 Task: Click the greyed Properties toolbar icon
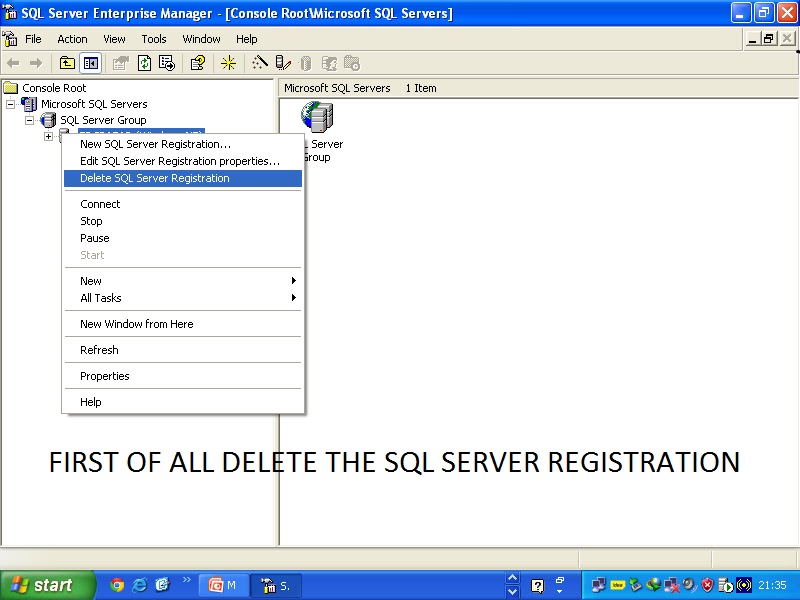point(120,63)
